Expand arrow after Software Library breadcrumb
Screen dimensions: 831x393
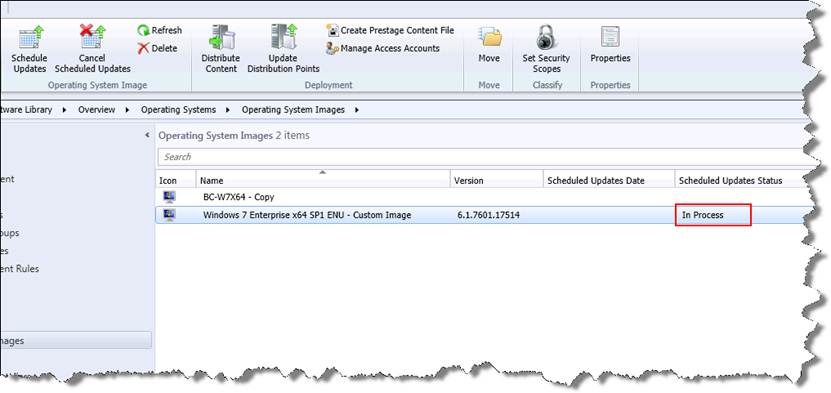65,110
